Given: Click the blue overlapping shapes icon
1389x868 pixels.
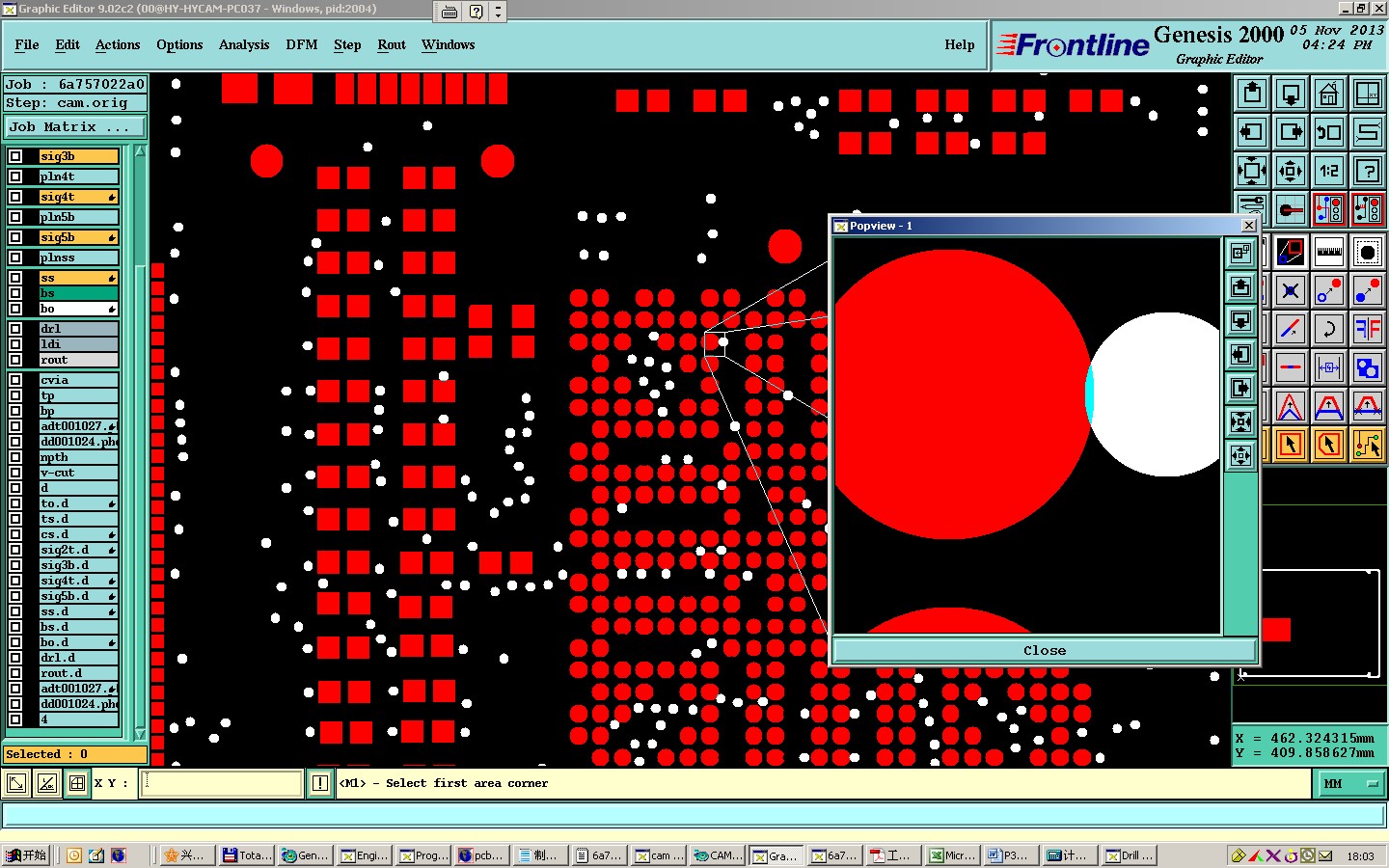Looking at the screenshot, I should coord(1368,367).
